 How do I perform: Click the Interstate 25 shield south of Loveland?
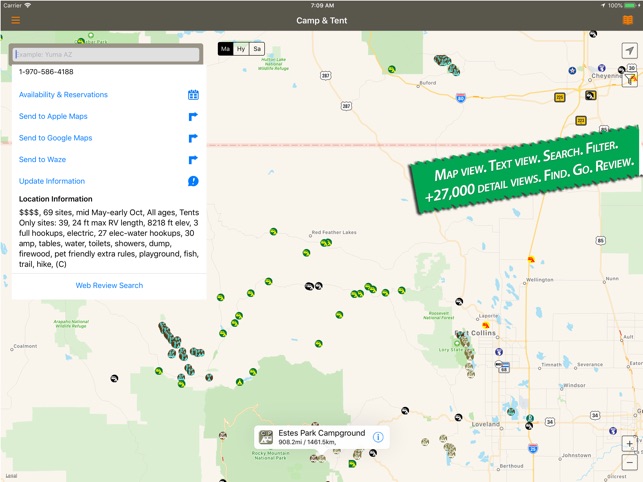click(x=533, y=448)
